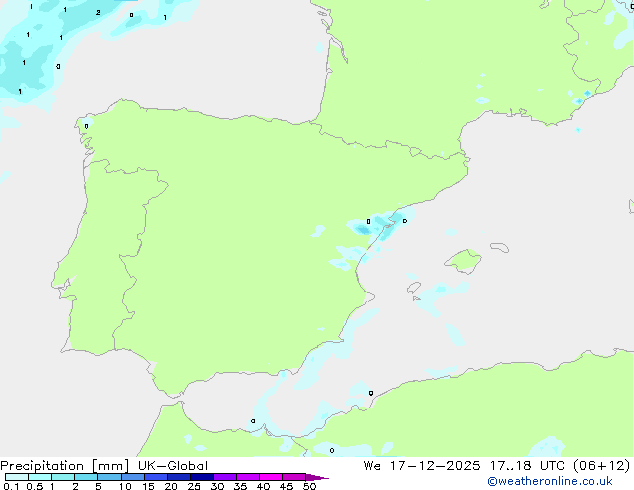
Task: Click the purple arrow tip beyond 50
Action: pos(317,477)
